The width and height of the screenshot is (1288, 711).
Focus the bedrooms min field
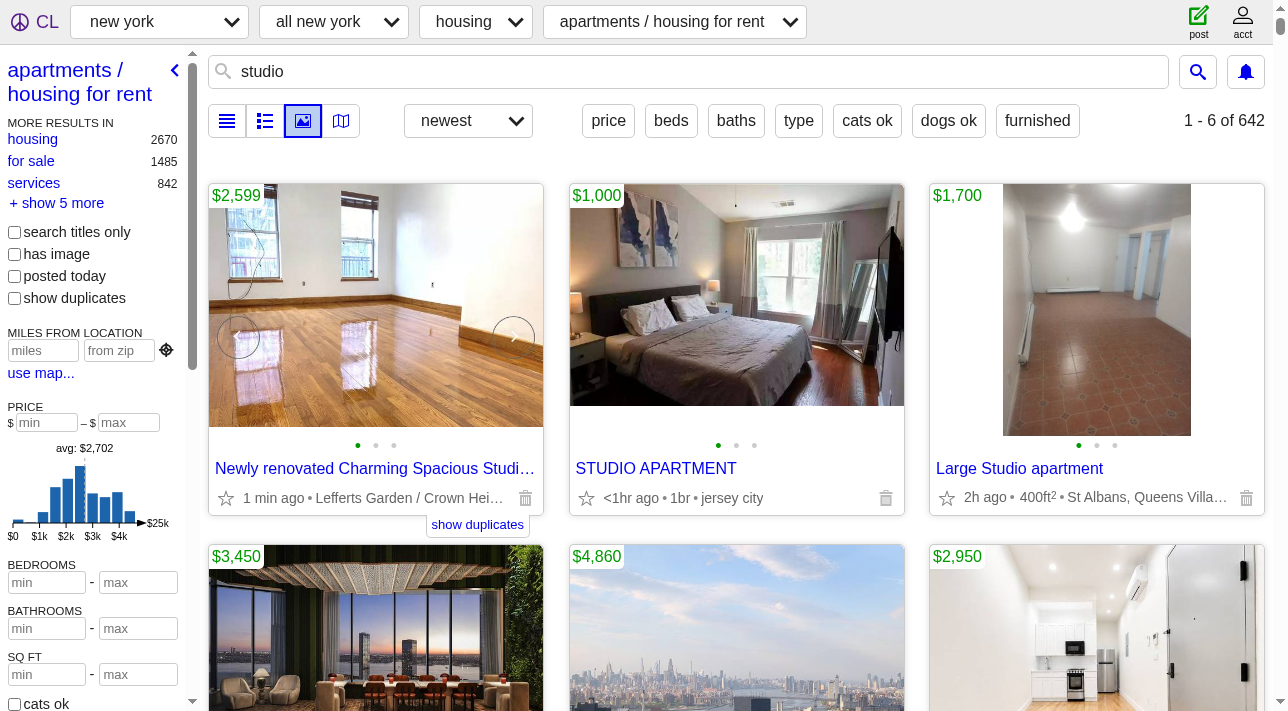tap(47, 583)
